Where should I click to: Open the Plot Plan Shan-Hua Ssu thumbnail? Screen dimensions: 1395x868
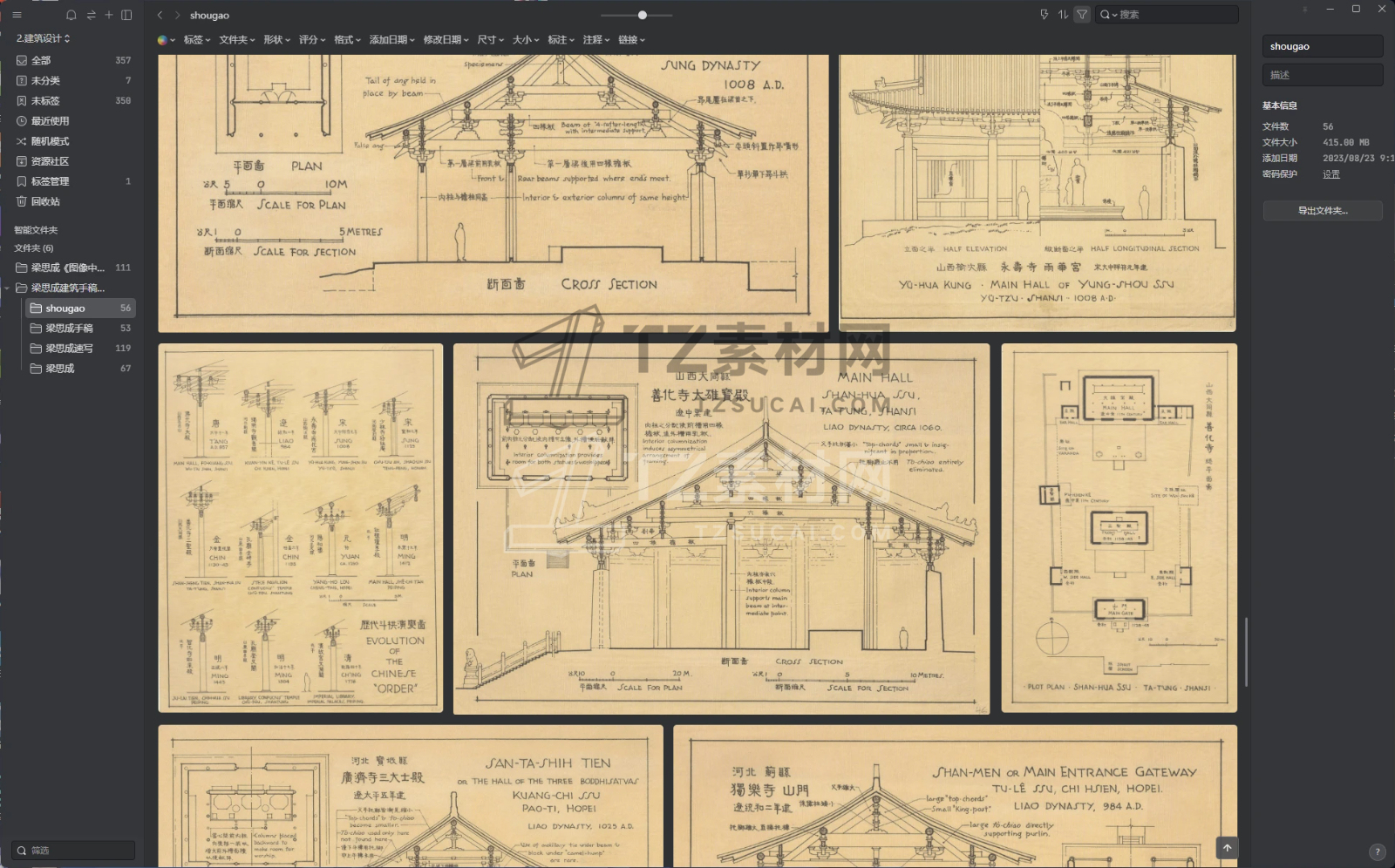point(1119,528)
